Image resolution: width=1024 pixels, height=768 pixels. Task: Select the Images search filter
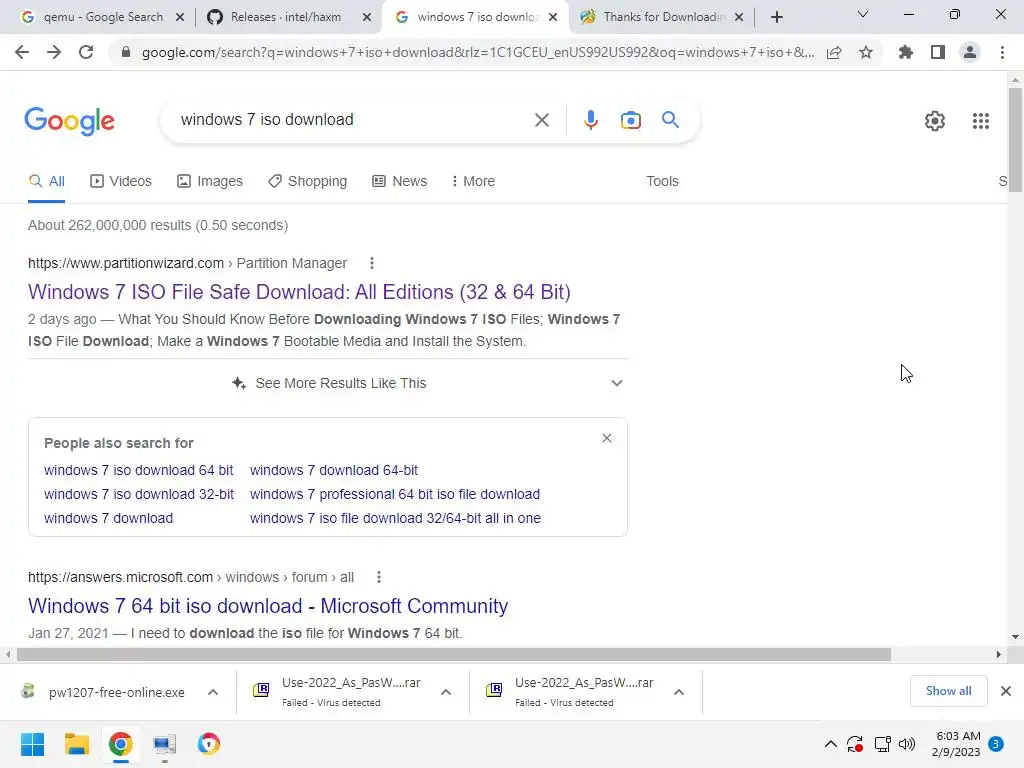(210, 182)
